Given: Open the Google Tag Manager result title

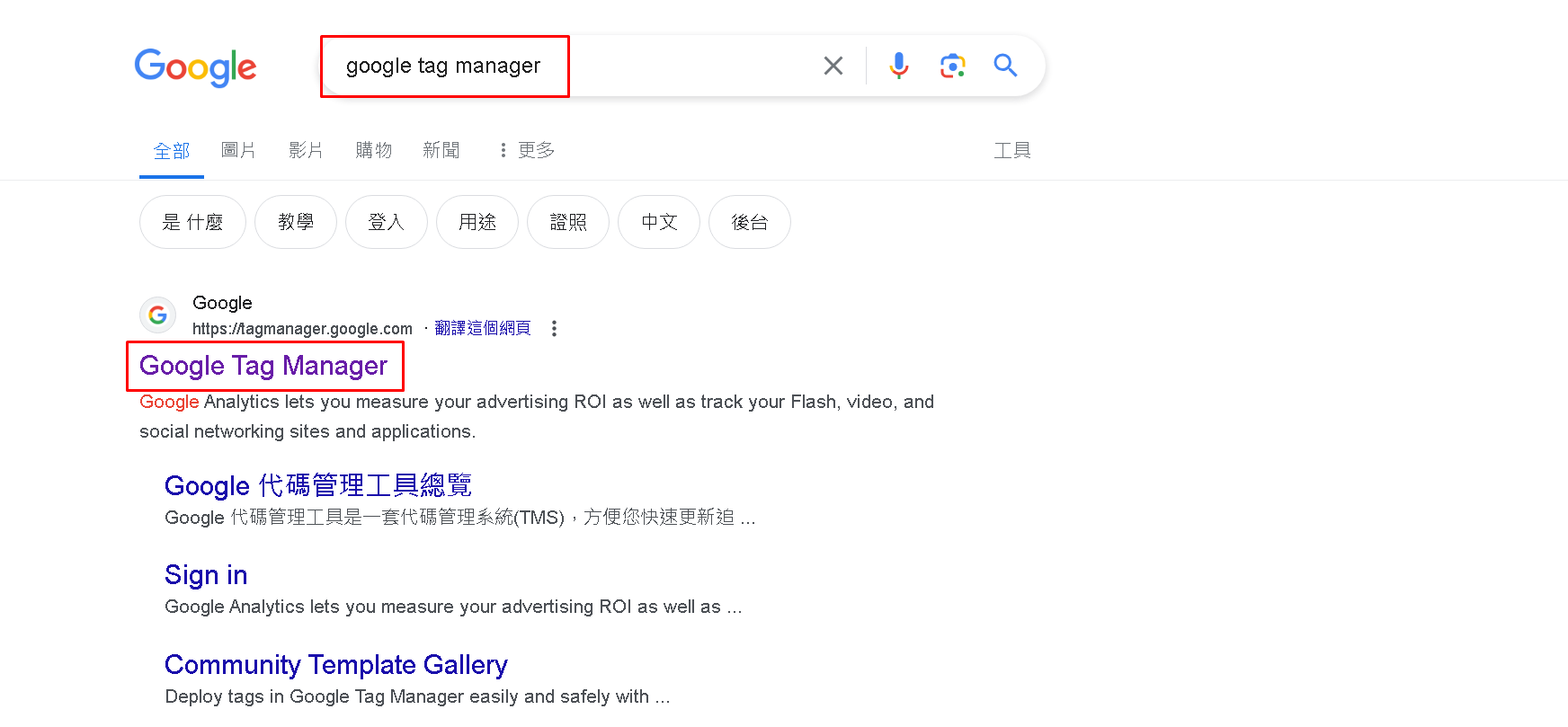Looking at the screenshot, I should [x=263, y=366].
